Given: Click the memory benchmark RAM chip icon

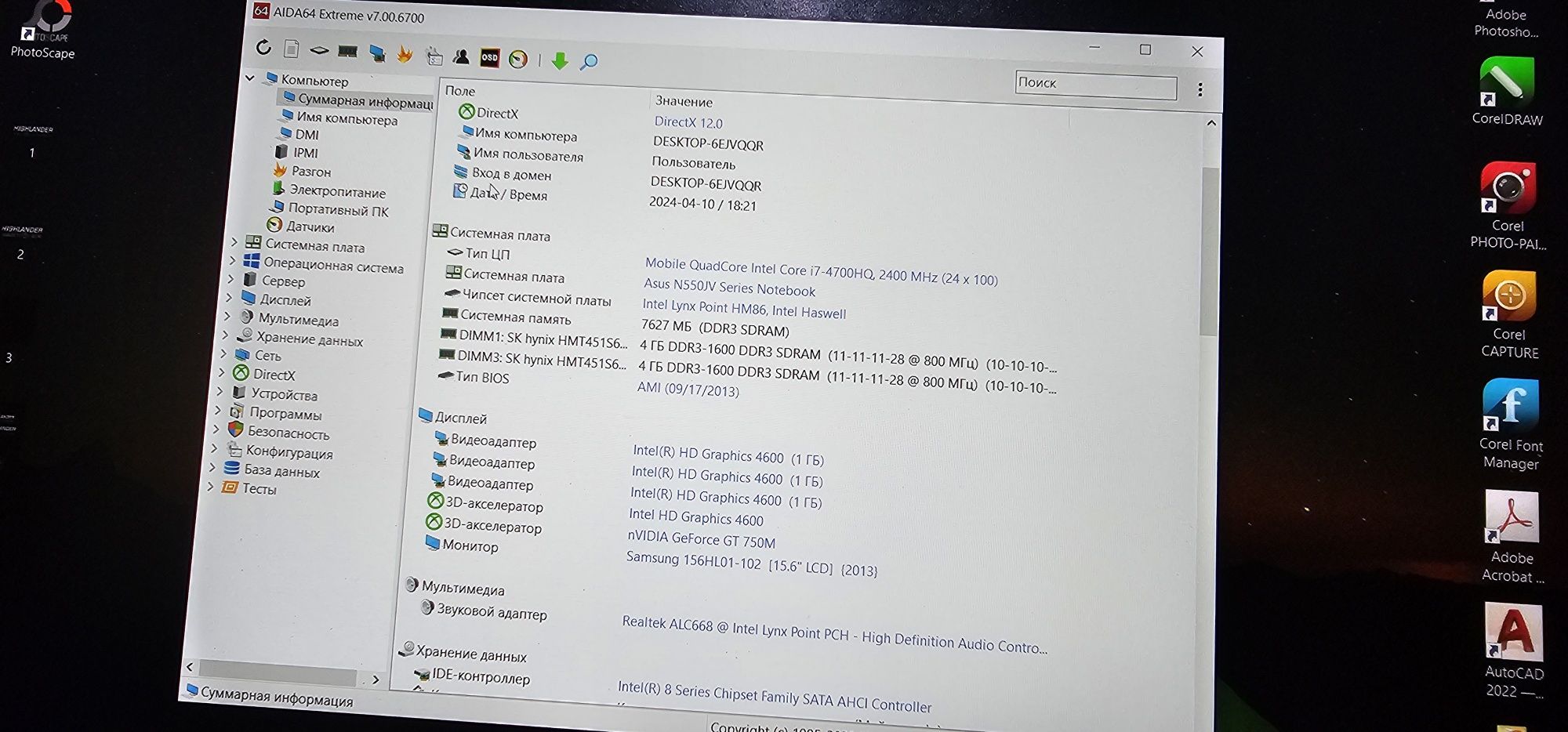Looking at the screenshot, I should pyautogui.click(x=347, y=52).
